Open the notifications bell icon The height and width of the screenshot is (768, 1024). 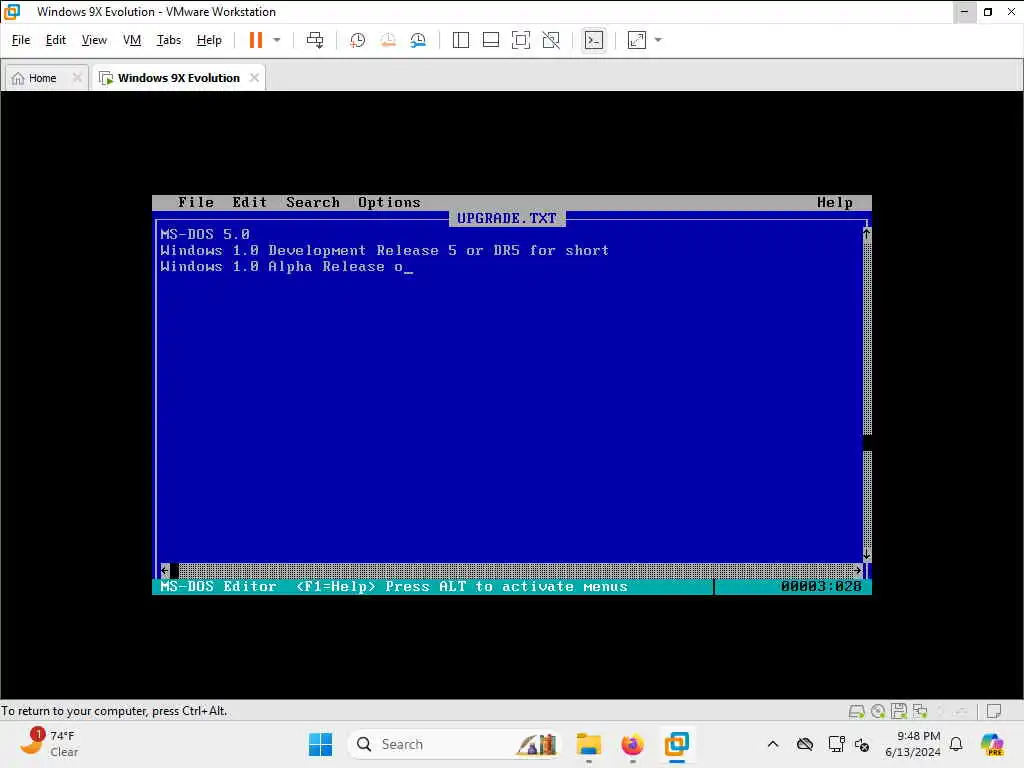click(x=956, y=744)
